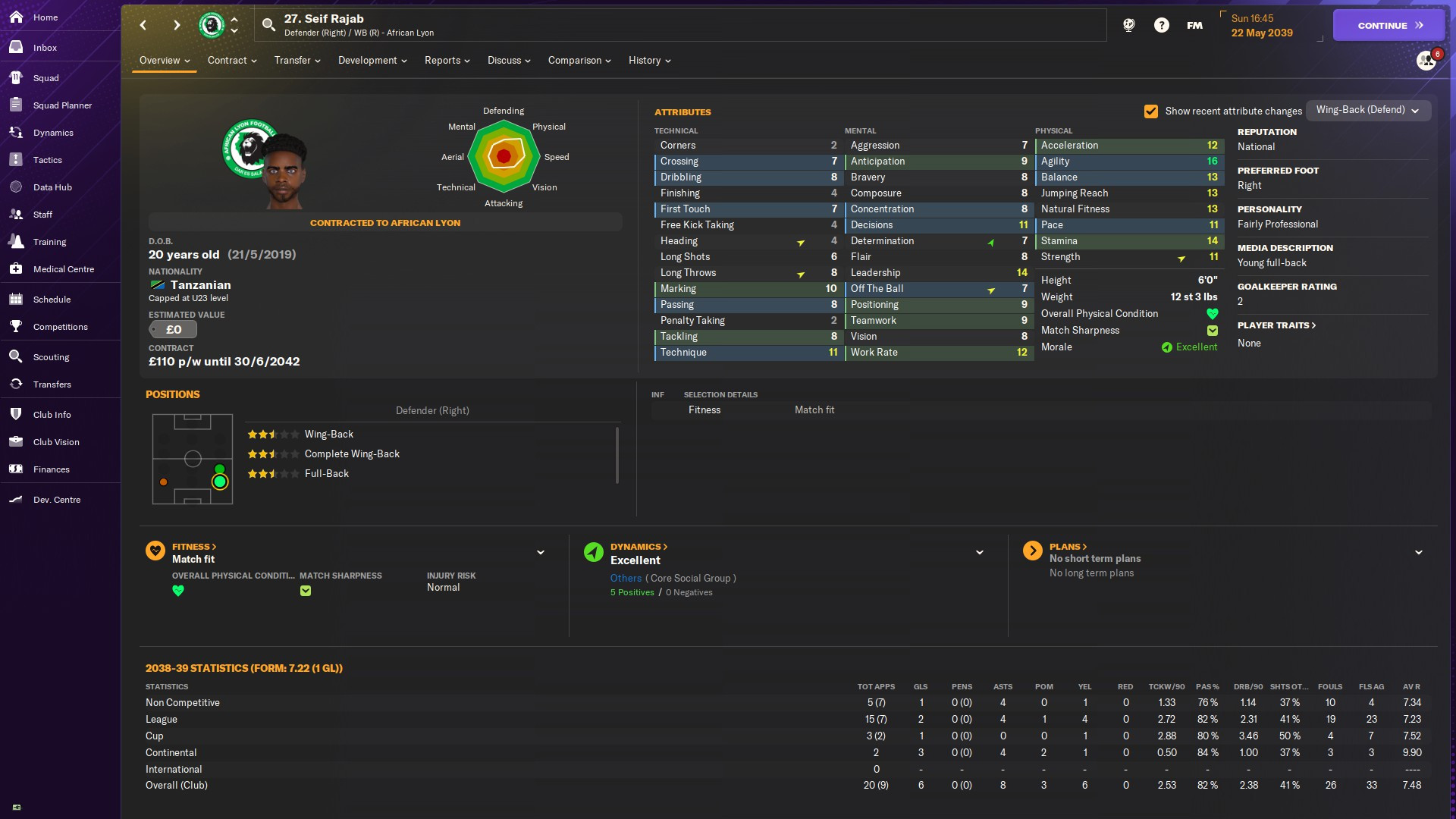1456x819 pixels.
Task: Open the FM menu icon
Action: tap(1194, 25)
